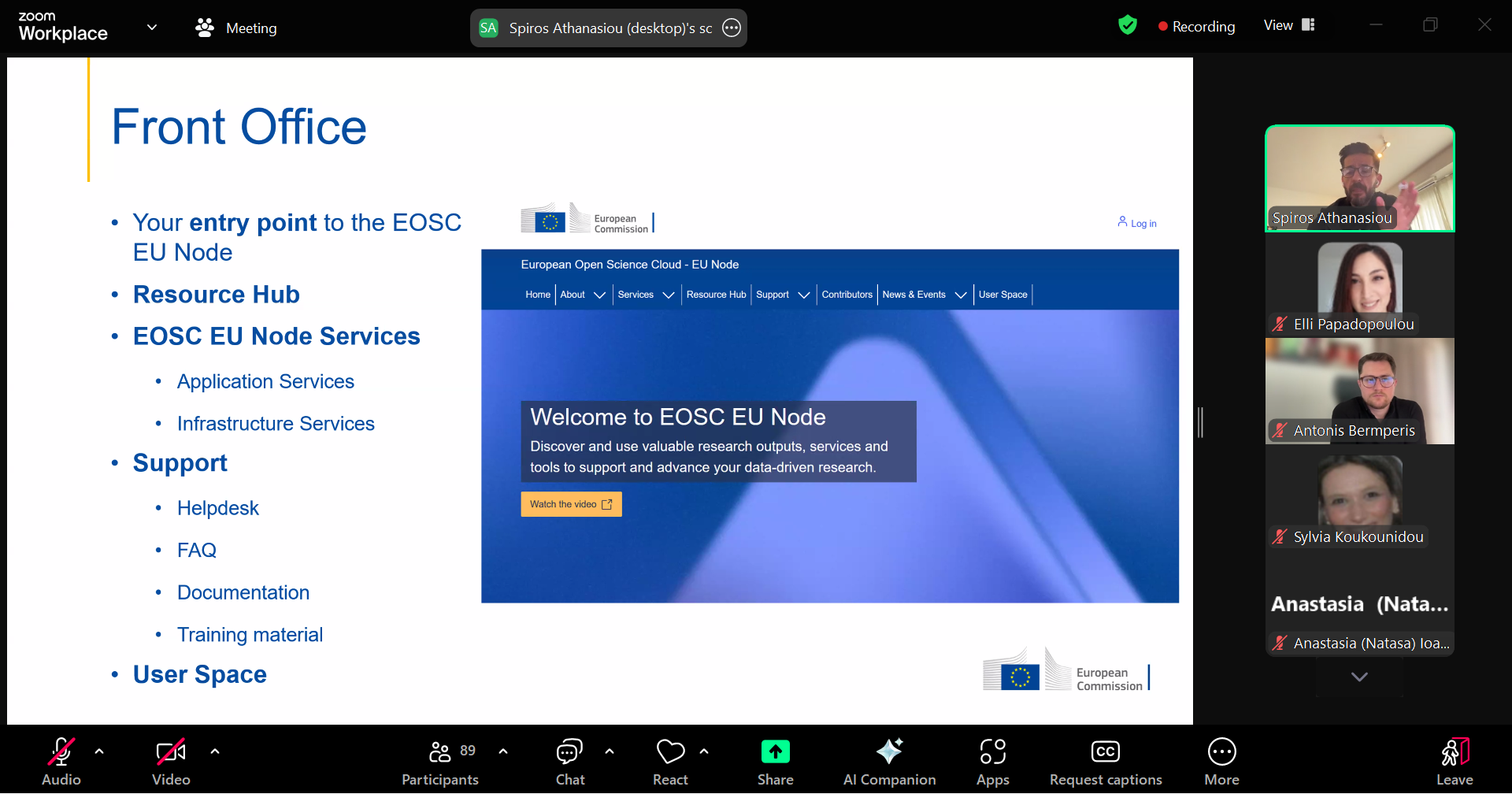Open Zoom Workplace dropdown chevron

[x=152, y=28]
